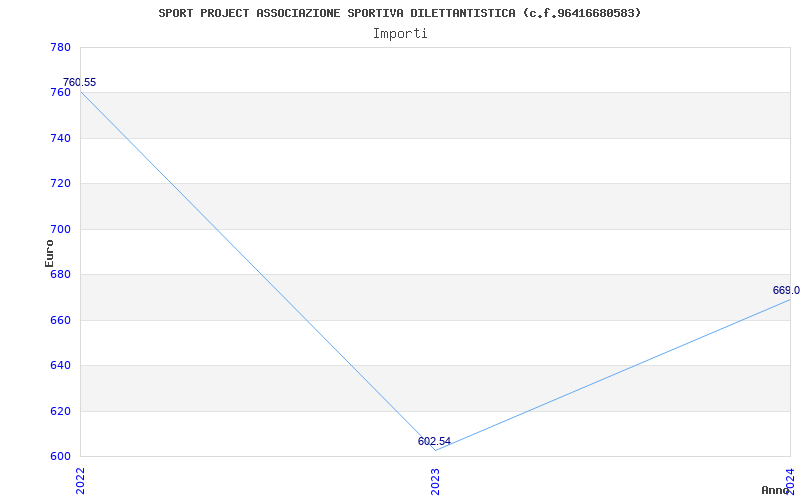The height and width of the screenshot is (500, 800).
Task: Click the 2023 x-axis year label
Action: tap(435, 480)
